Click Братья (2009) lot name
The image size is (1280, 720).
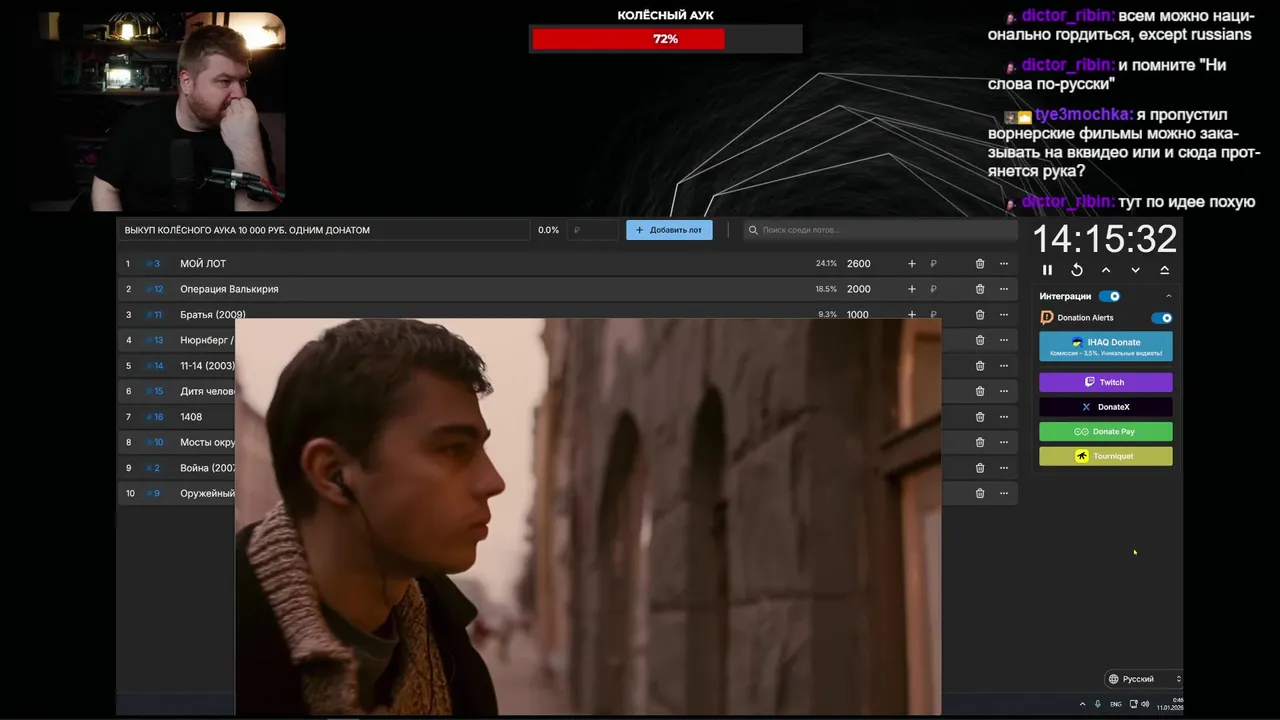tap(213, 314)
